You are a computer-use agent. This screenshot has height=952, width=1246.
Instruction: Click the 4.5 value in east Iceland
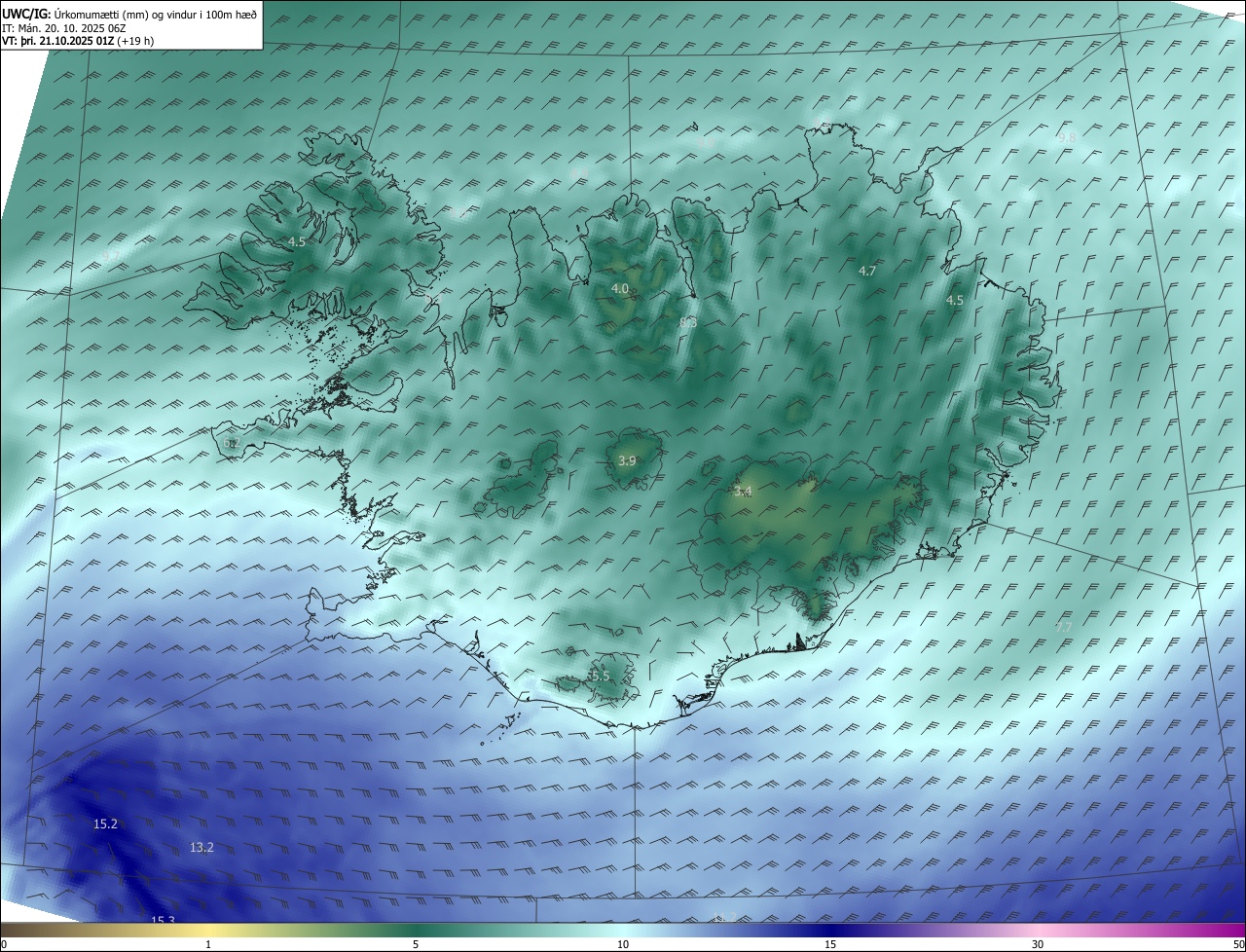[955, 301]
